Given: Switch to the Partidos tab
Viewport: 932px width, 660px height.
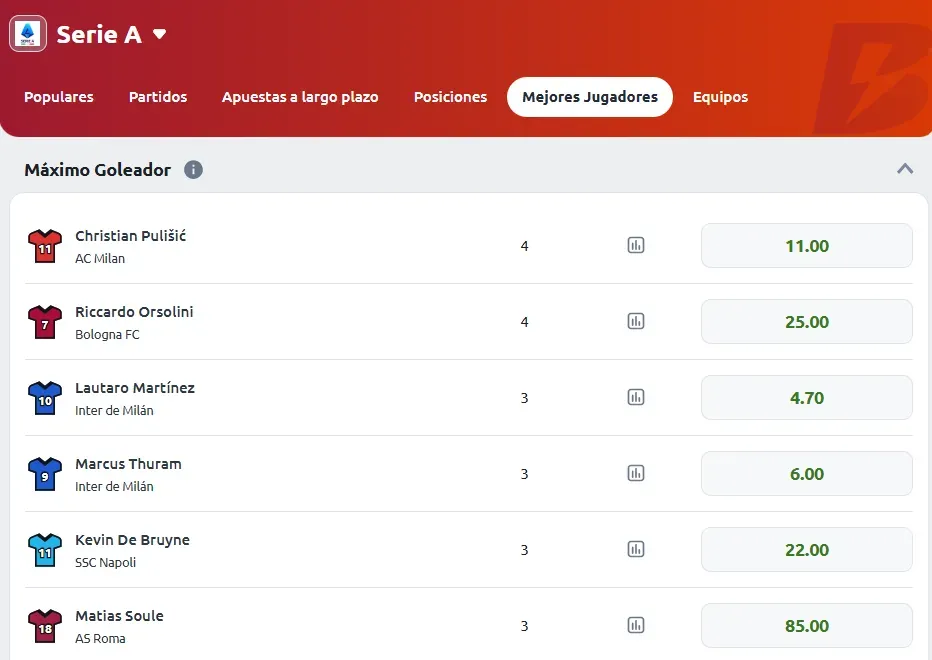Looking at the screenshot, I should tap(158, 97).
